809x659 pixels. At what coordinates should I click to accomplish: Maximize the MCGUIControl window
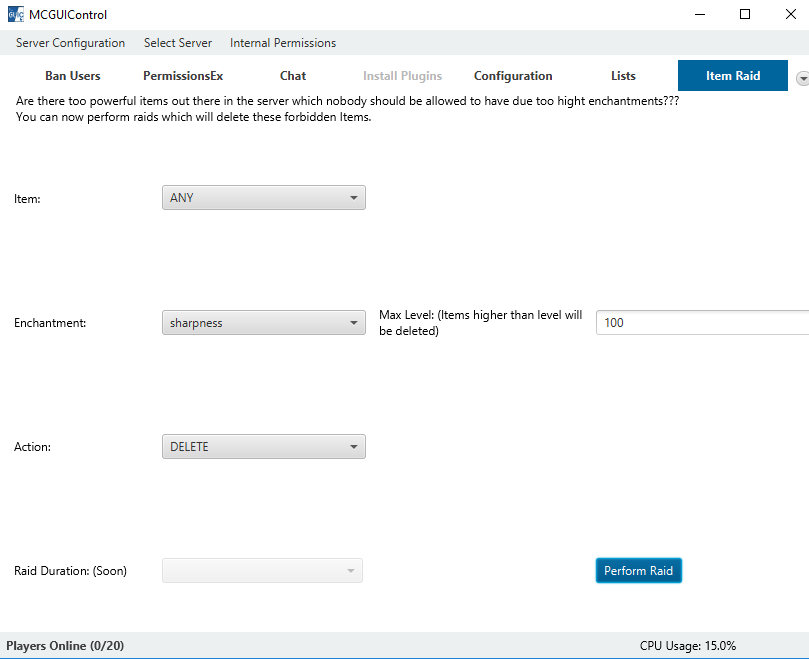(x=744, y=15)
